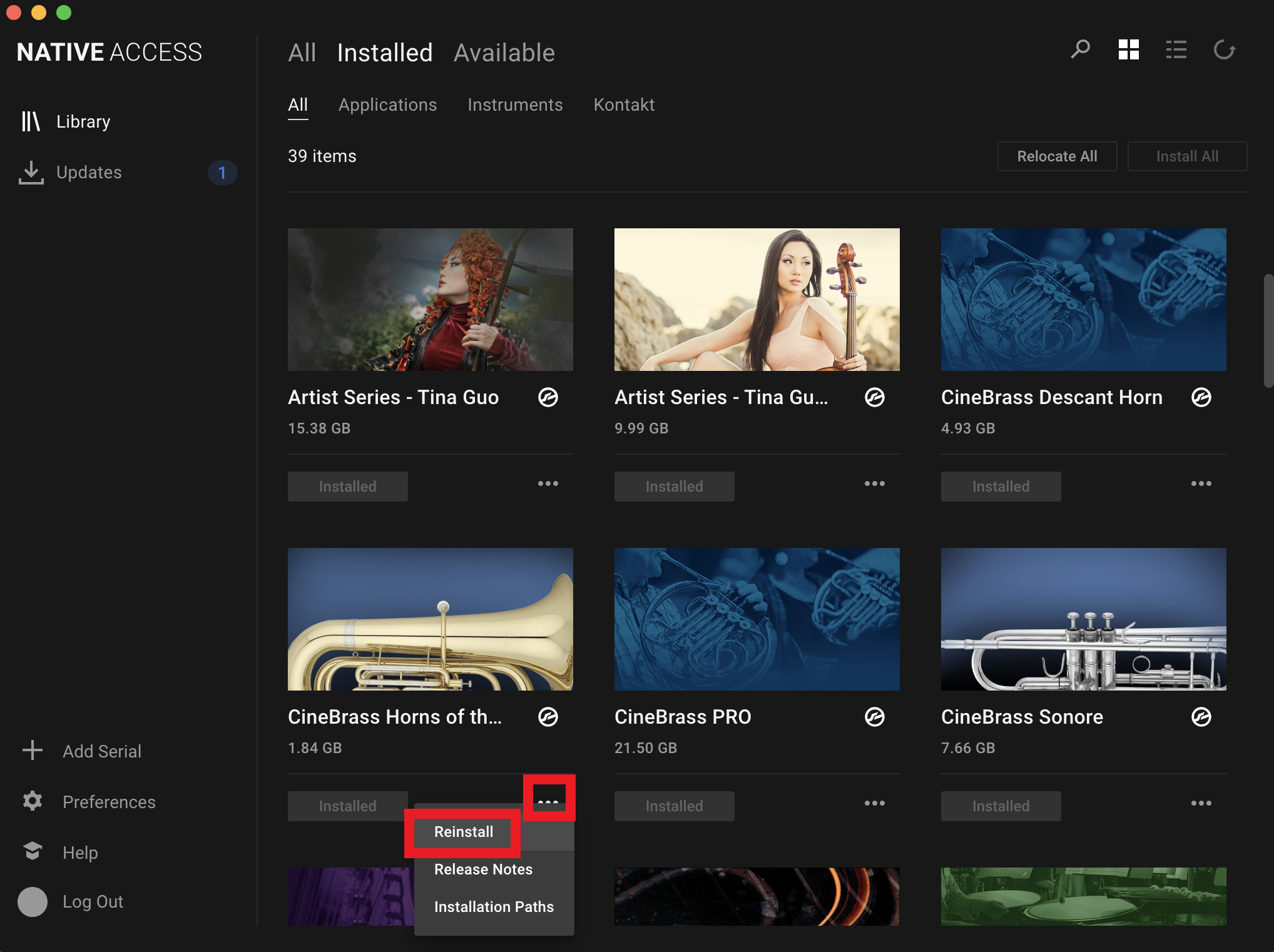The image size is (1274, 952).
Task: Click Installed button for Artist Series 9.99 GB
Action: [x=675, y=487]
